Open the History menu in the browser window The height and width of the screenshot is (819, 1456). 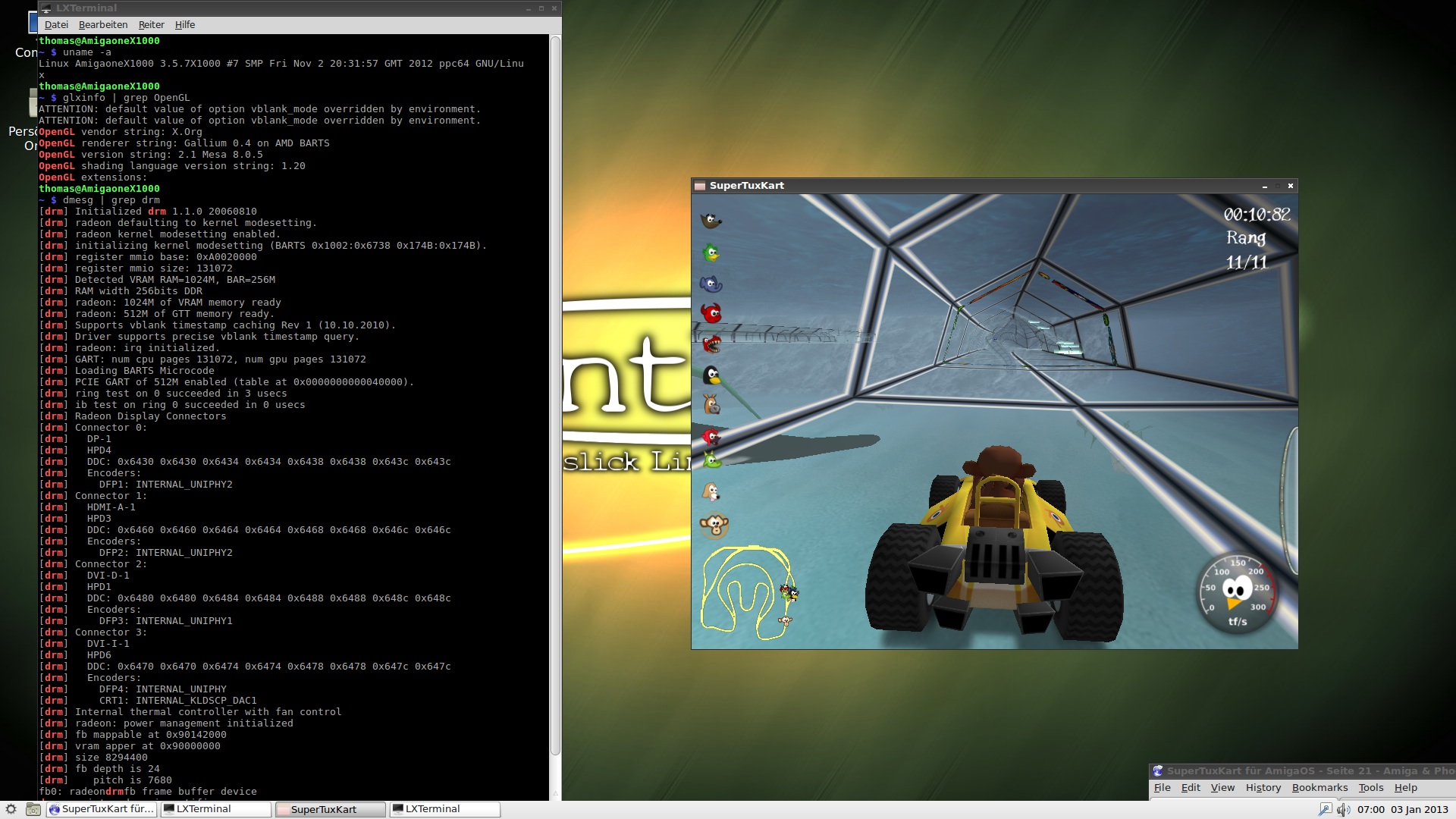point(1263,788)
